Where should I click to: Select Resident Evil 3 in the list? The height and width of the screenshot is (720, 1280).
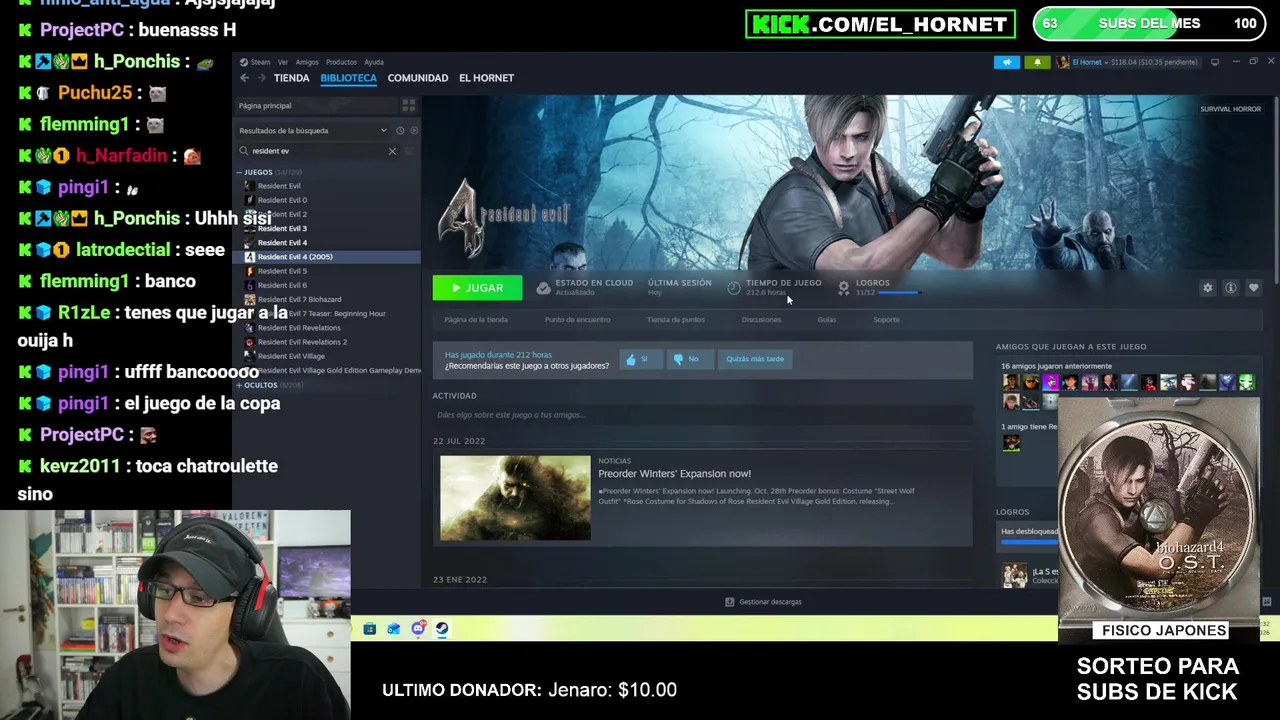pos(282,228)
